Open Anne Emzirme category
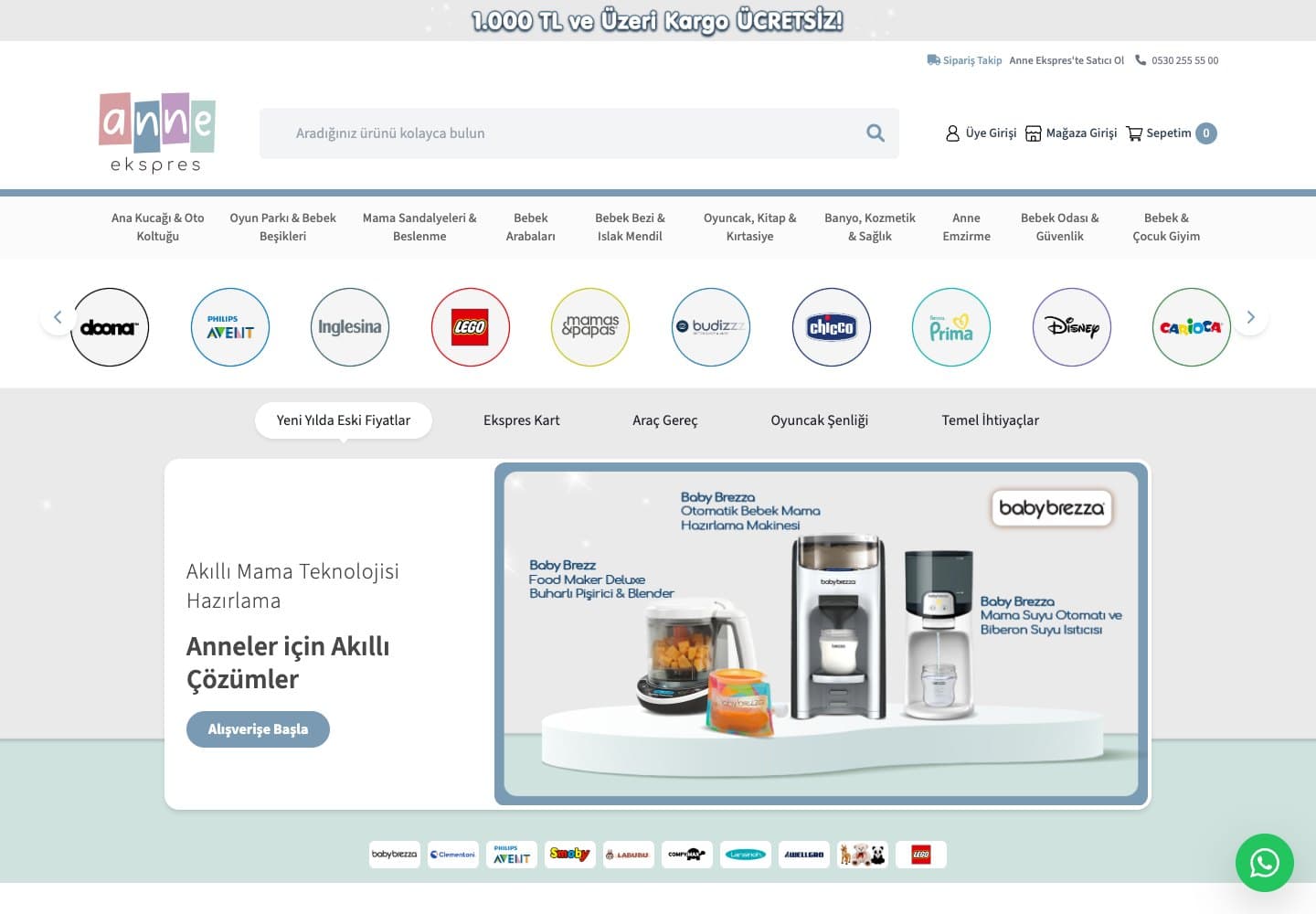Viewport: 1316px width, 914px height. coord(967,227)
